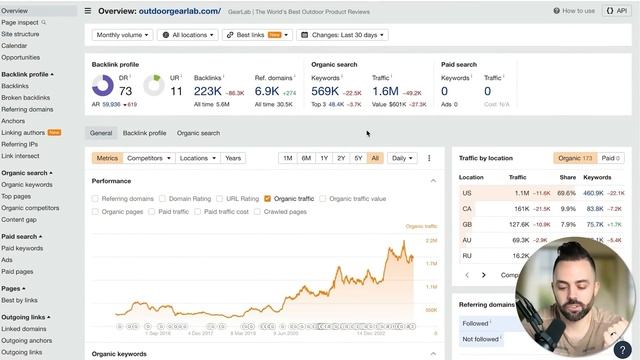Set chart range to 2Y
640x360 pixels.
tap(341, 158)
